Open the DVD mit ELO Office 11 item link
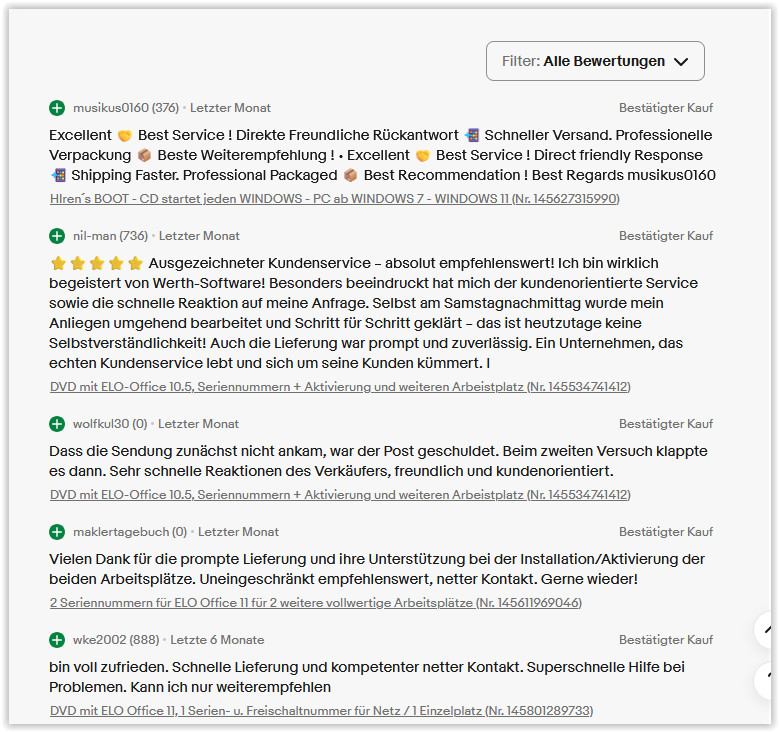This screenshot has height=732, width=779. (321, 711)
